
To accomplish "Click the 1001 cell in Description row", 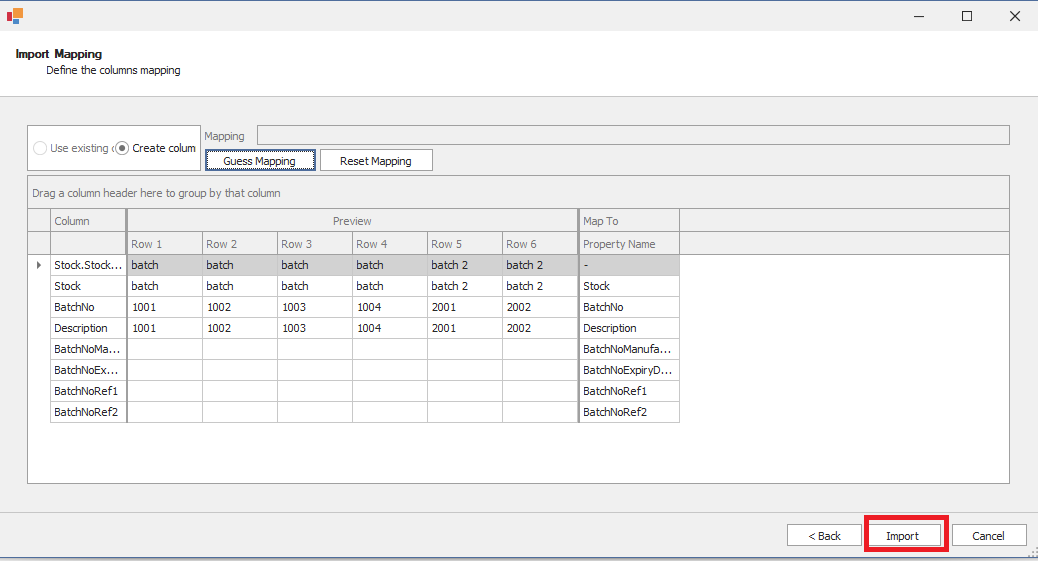I will pos(164,328).
